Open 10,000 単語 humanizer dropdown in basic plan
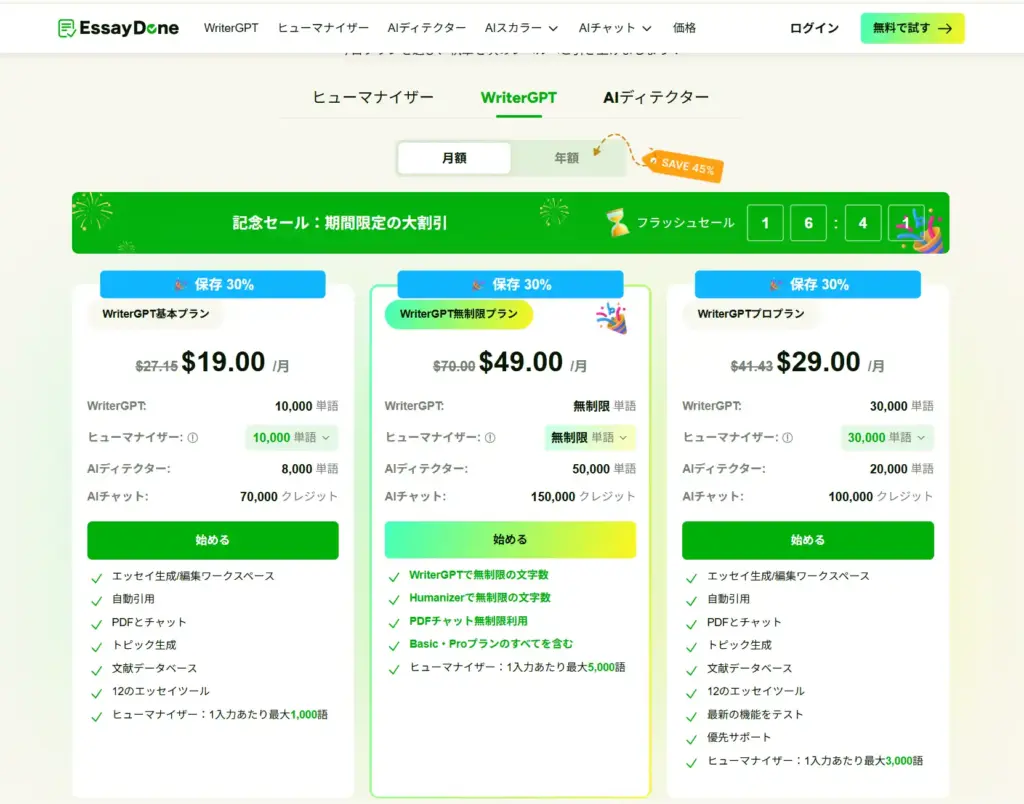Image resolution: width=1024 pixels, height=804 pixels. [291, 438]
